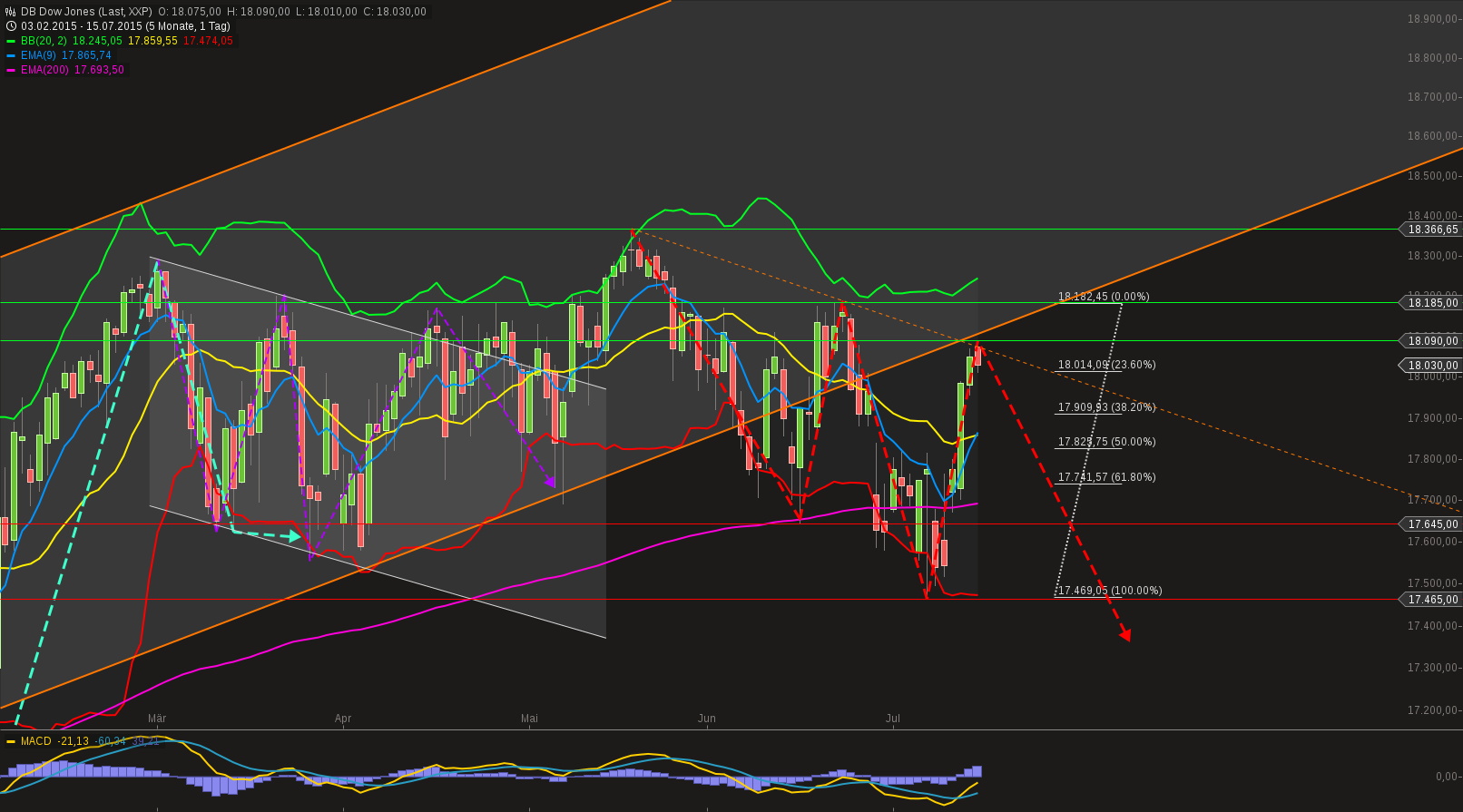Click the lower Bollinger value 17.474,05
1463x812 pixels.
click(x=208, y=41)
